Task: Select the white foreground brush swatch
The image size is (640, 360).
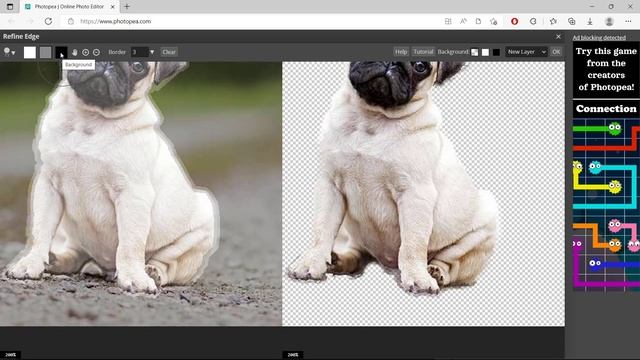Action: click(30, 52)
